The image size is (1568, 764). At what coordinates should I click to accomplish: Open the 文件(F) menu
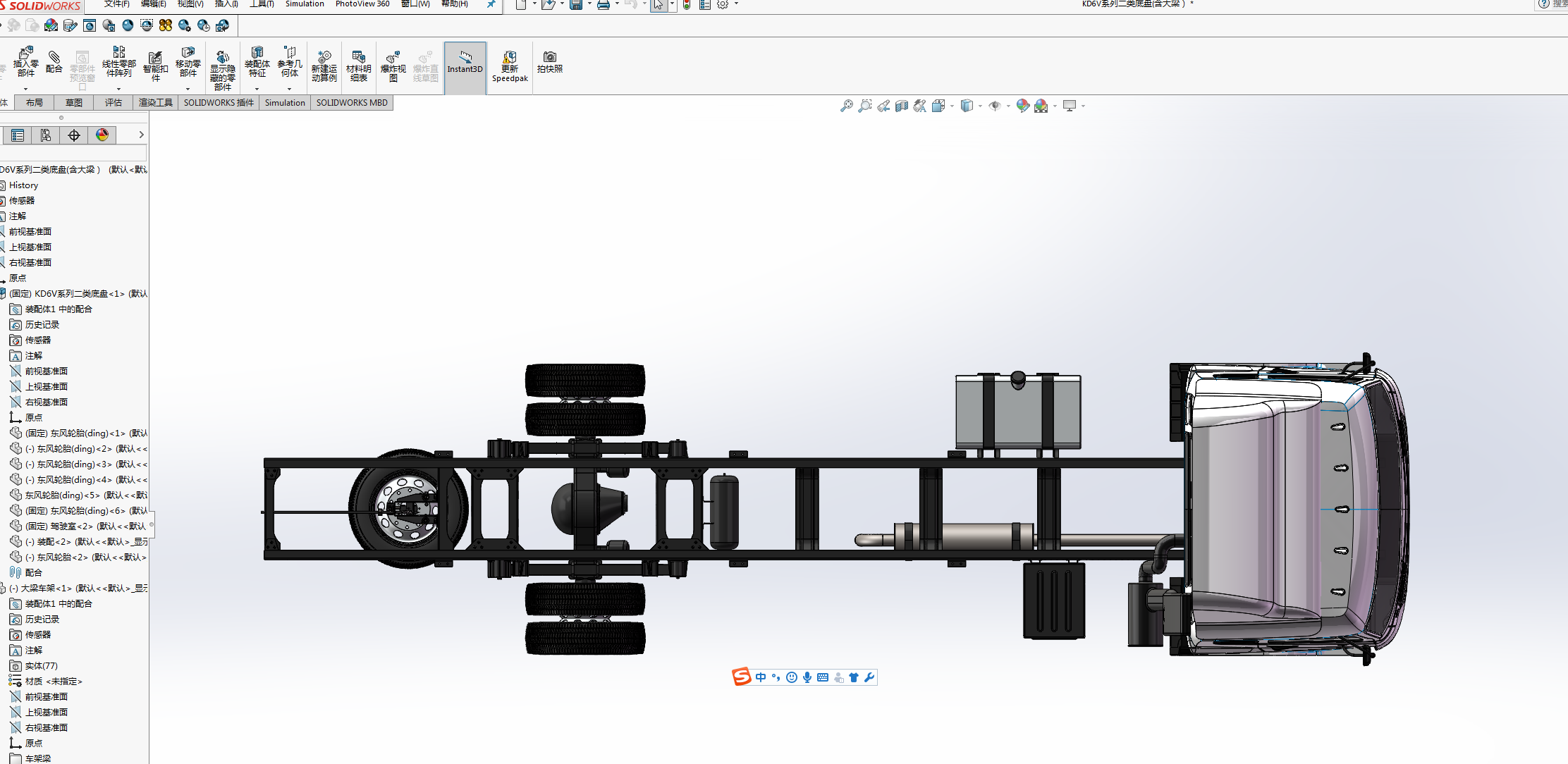[x=116, y=4]
